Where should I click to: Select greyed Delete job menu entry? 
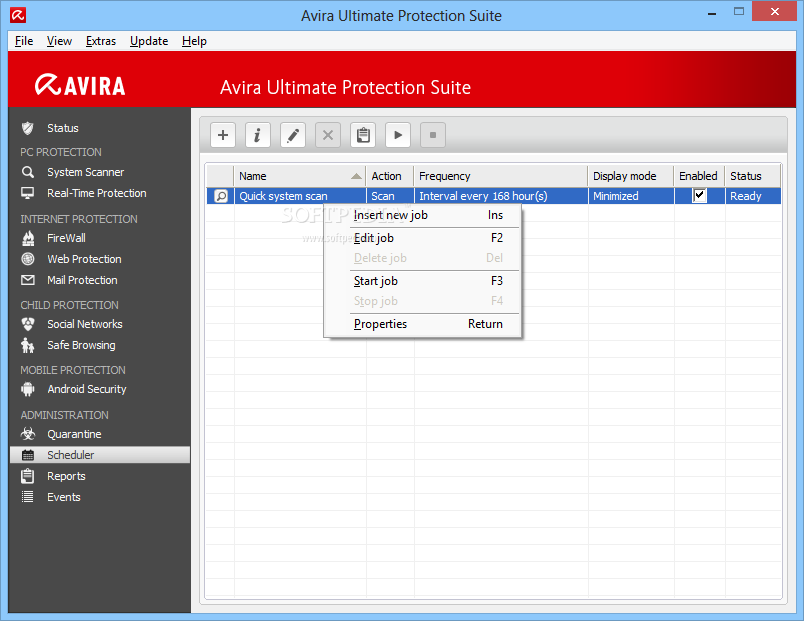click(x=423, y=258)
